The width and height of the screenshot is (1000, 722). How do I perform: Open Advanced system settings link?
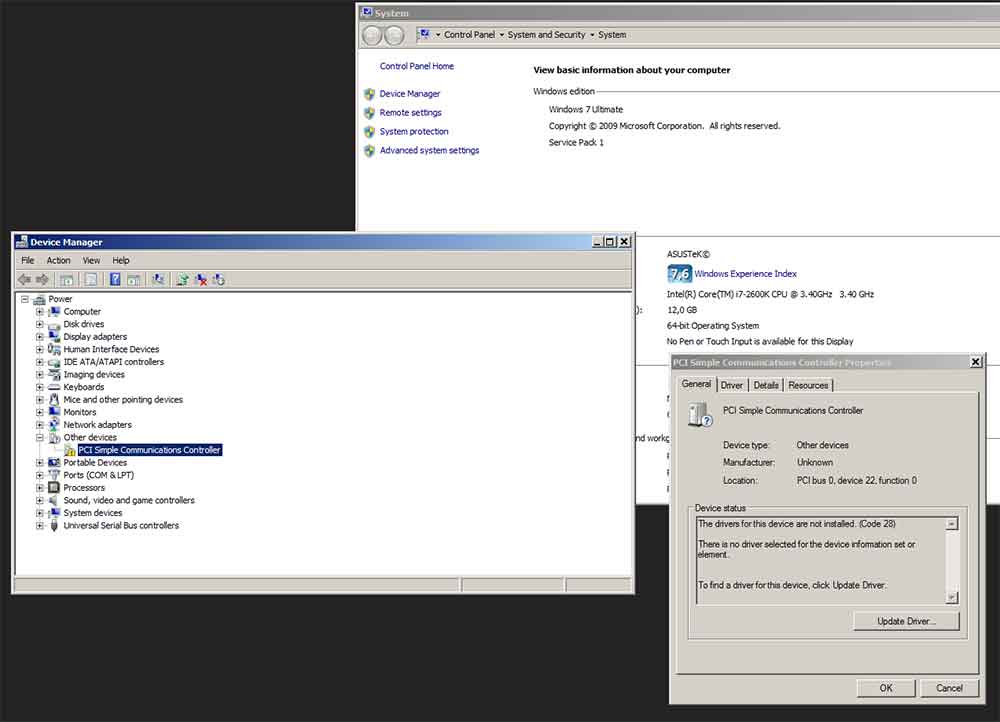tap(429, 151)
